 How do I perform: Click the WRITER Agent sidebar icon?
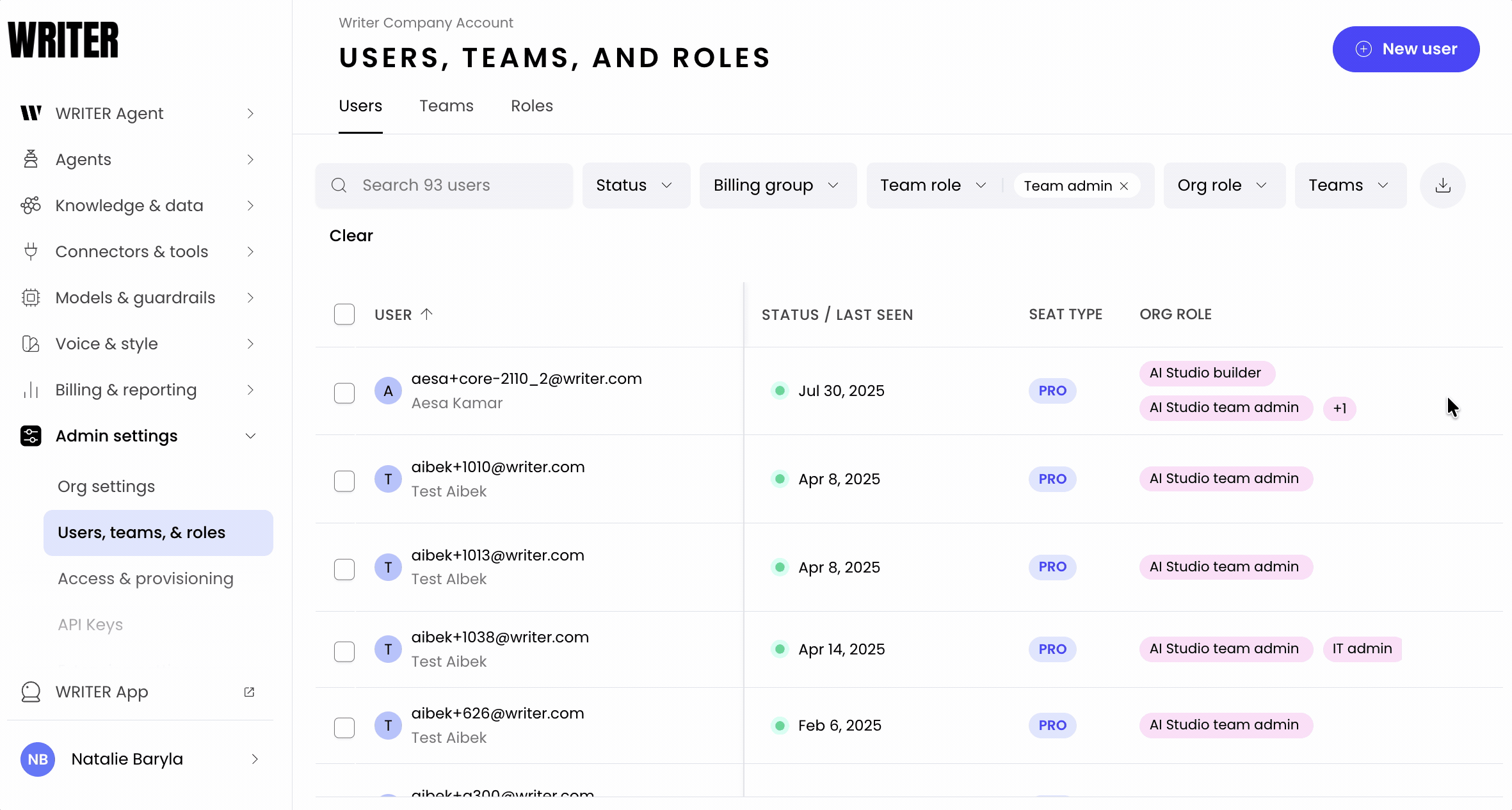click(31, 113)
